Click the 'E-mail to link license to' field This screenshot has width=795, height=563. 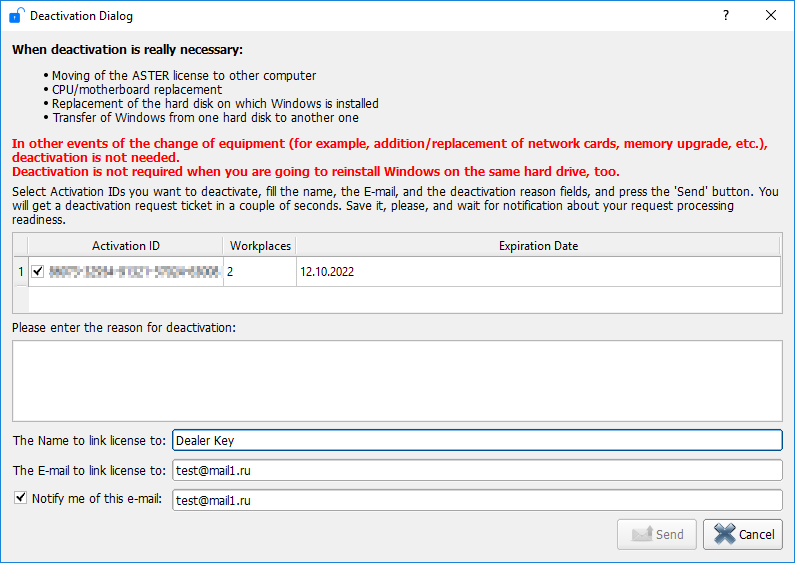coord(476,470)
